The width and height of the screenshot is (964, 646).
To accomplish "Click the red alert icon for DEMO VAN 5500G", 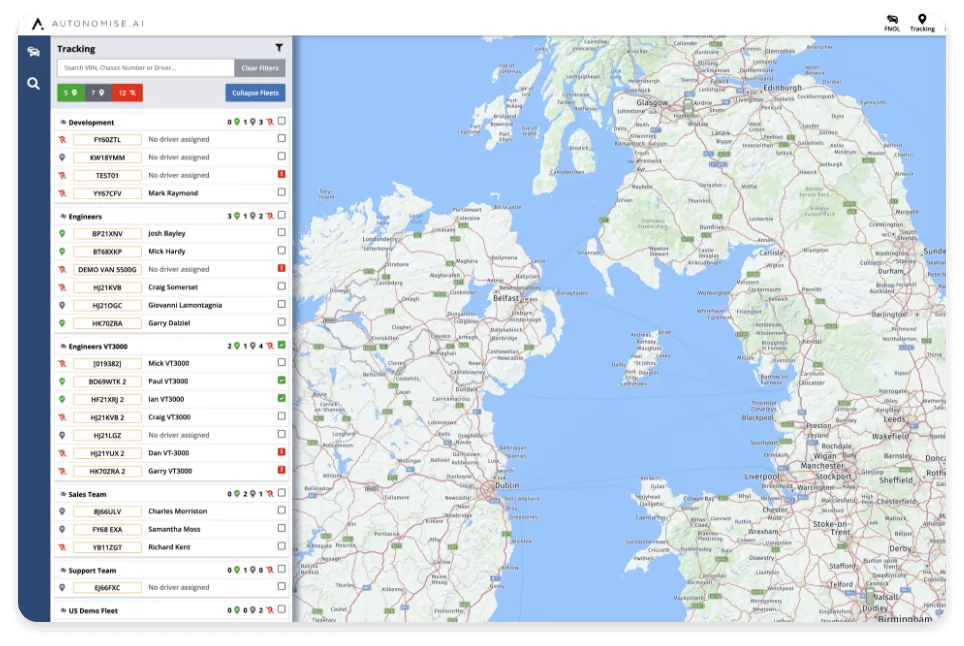I will click(281, 269).
